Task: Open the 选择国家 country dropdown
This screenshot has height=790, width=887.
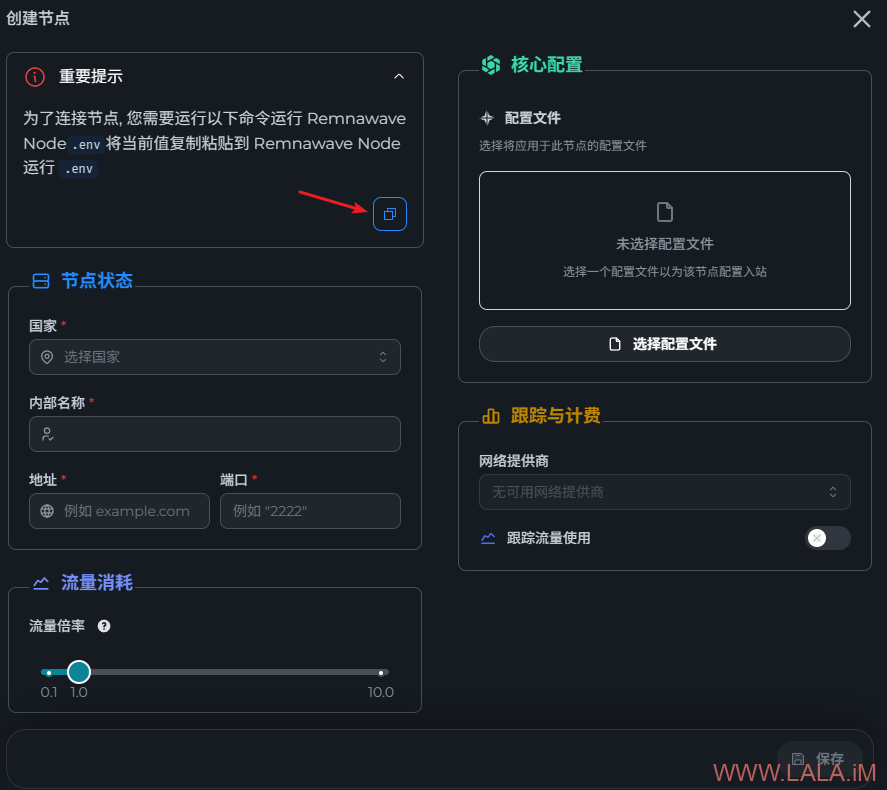Action: coord(215,357)
